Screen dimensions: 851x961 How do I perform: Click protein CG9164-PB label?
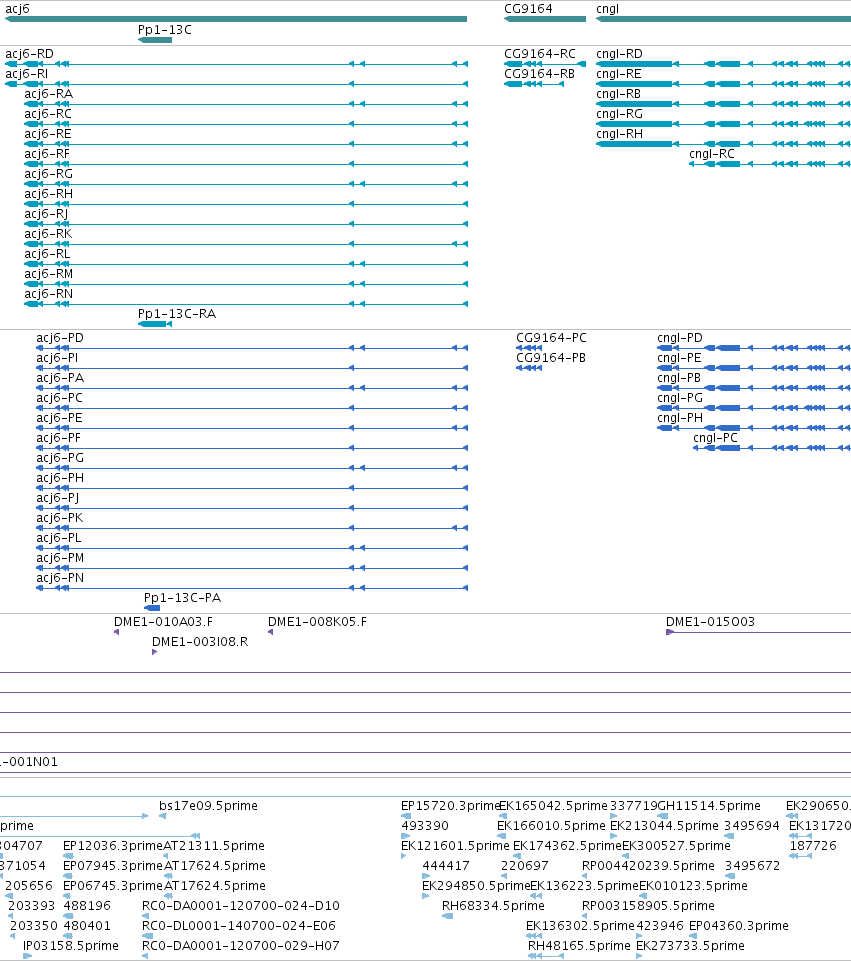(x=551, y=358)
